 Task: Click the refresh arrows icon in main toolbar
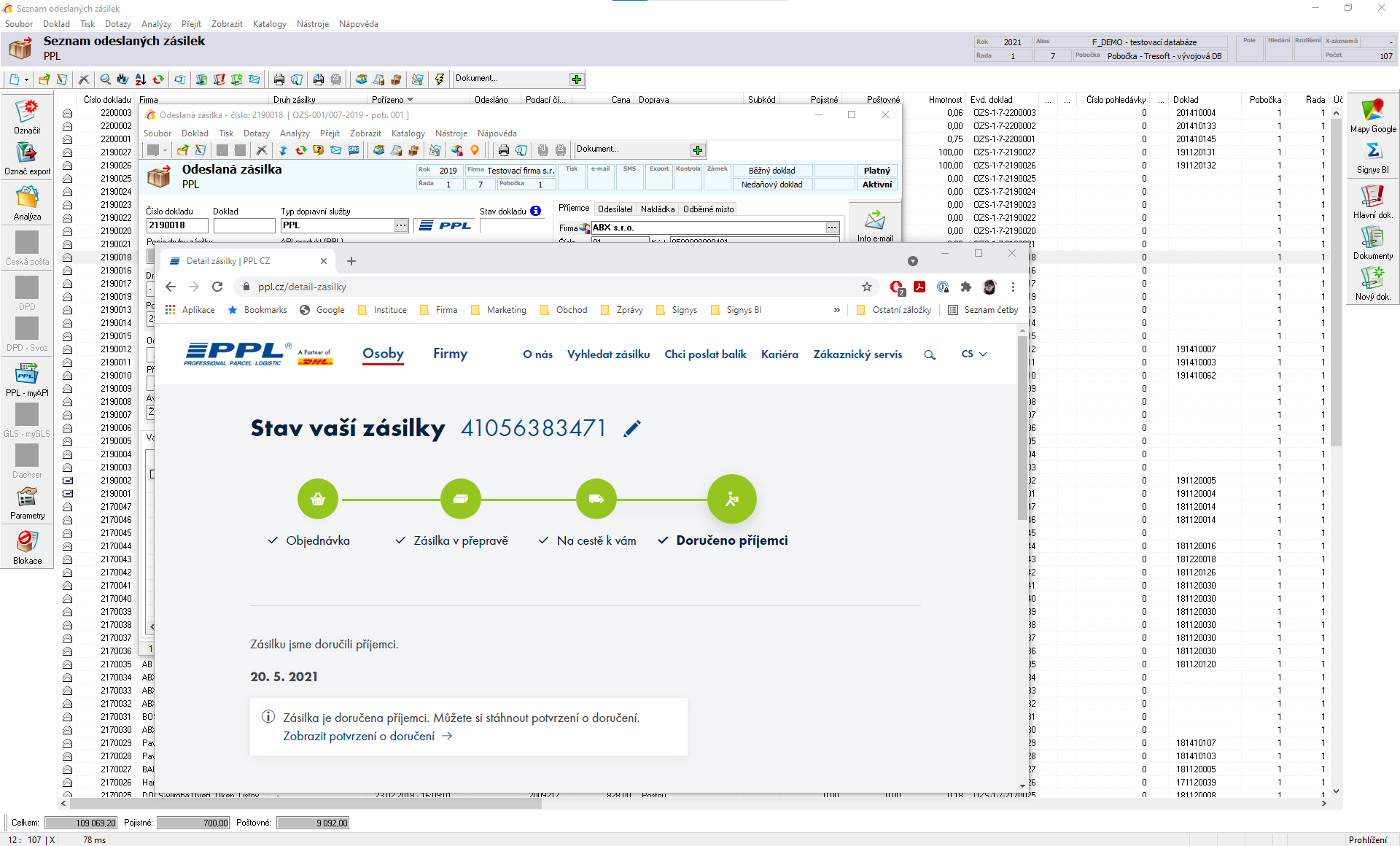(x=157, y=79)
